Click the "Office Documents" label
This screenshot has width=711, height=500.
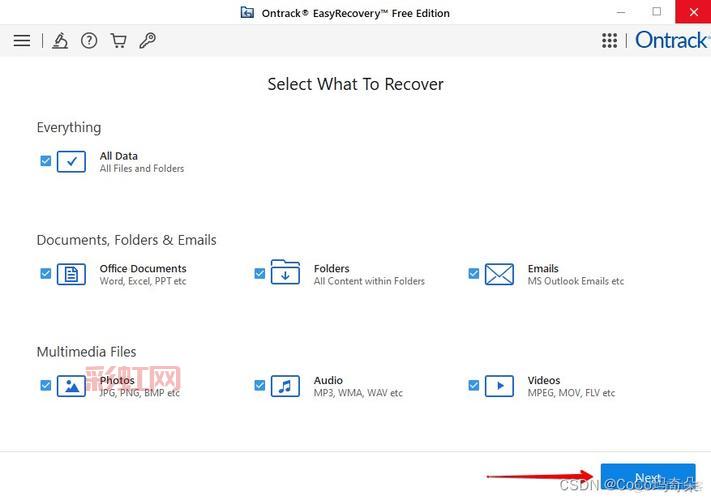tap(143, 269)
